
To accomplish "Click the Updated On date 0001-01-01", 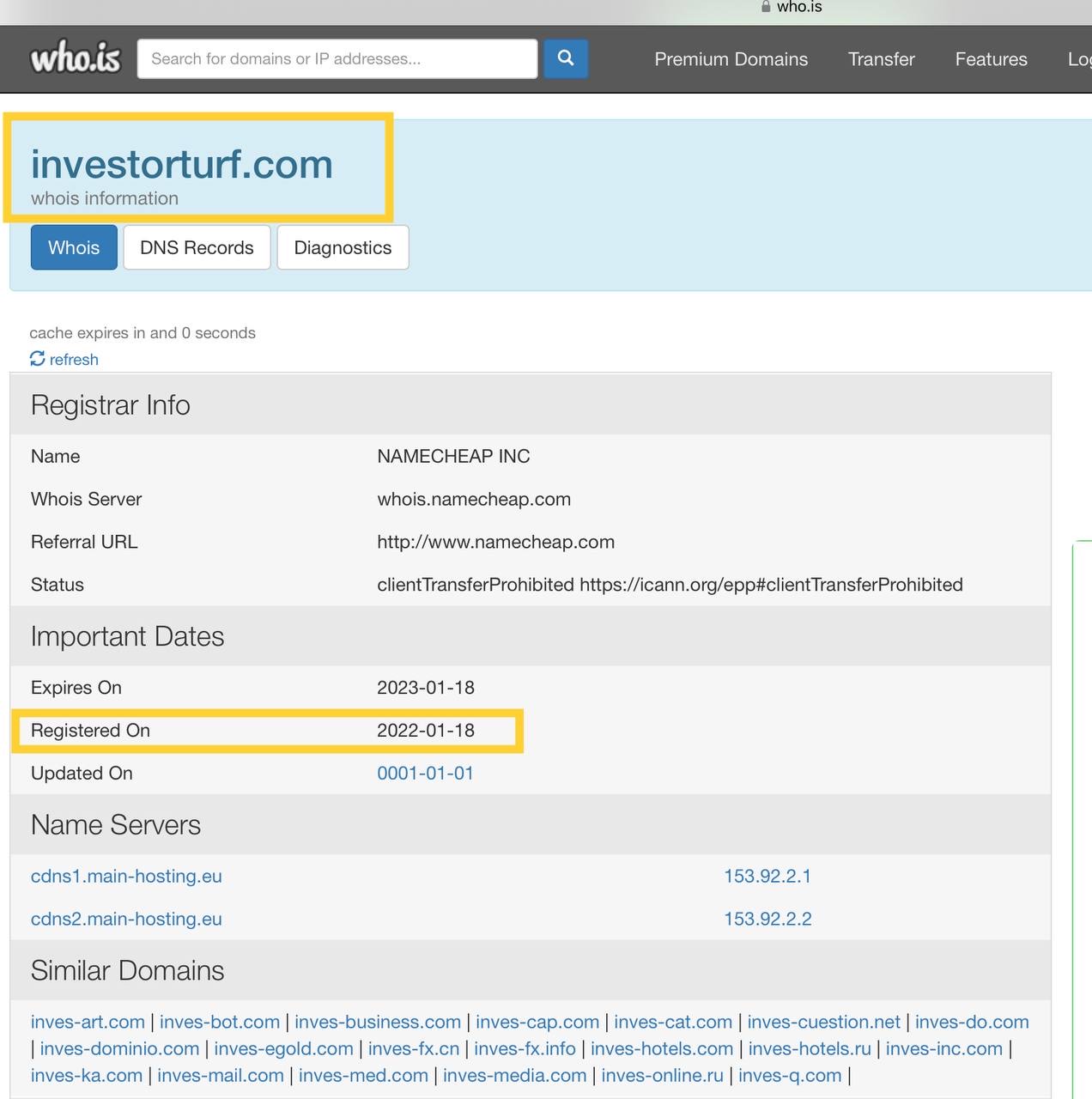I will (x=425, y=773).
